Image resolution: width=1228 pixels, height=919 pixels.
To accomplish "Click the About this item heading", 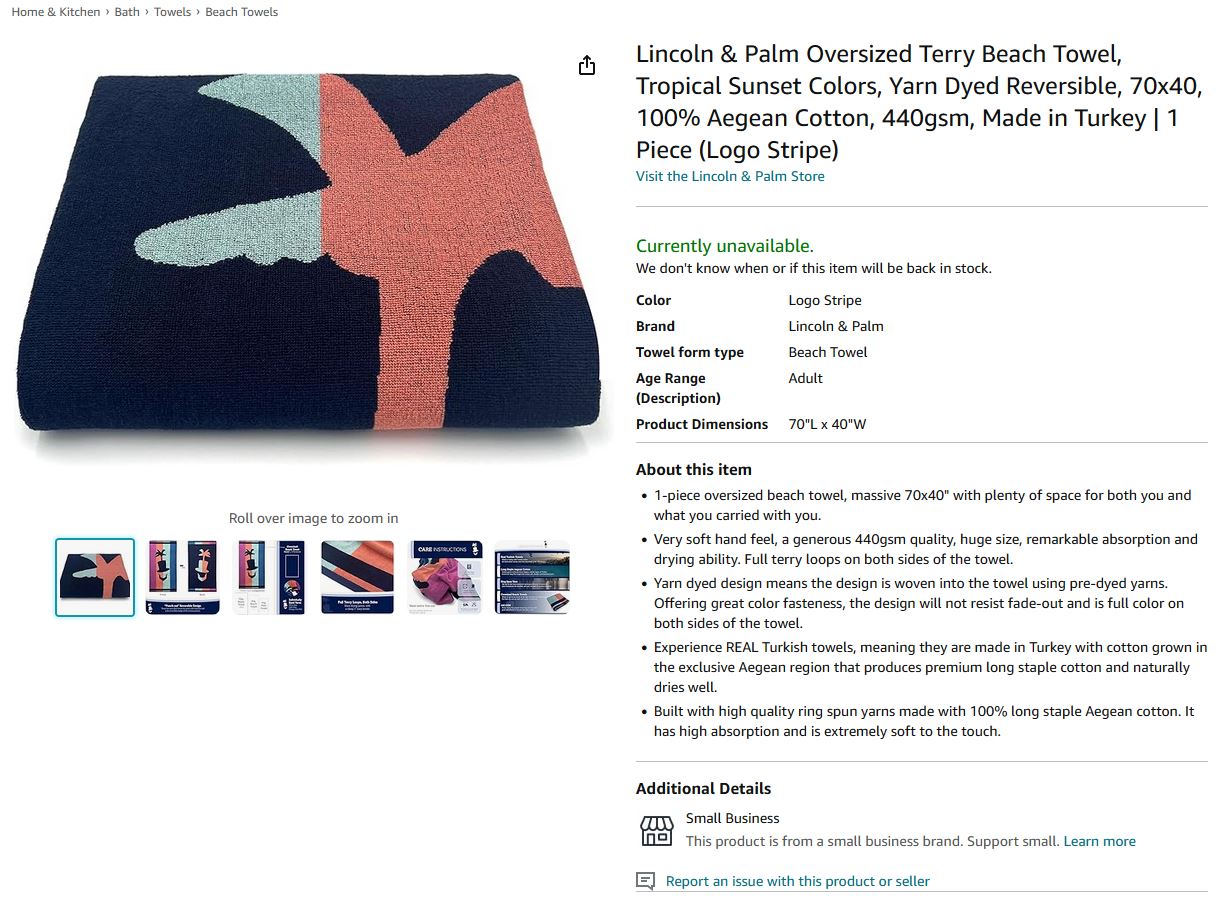I will [694, 469].
